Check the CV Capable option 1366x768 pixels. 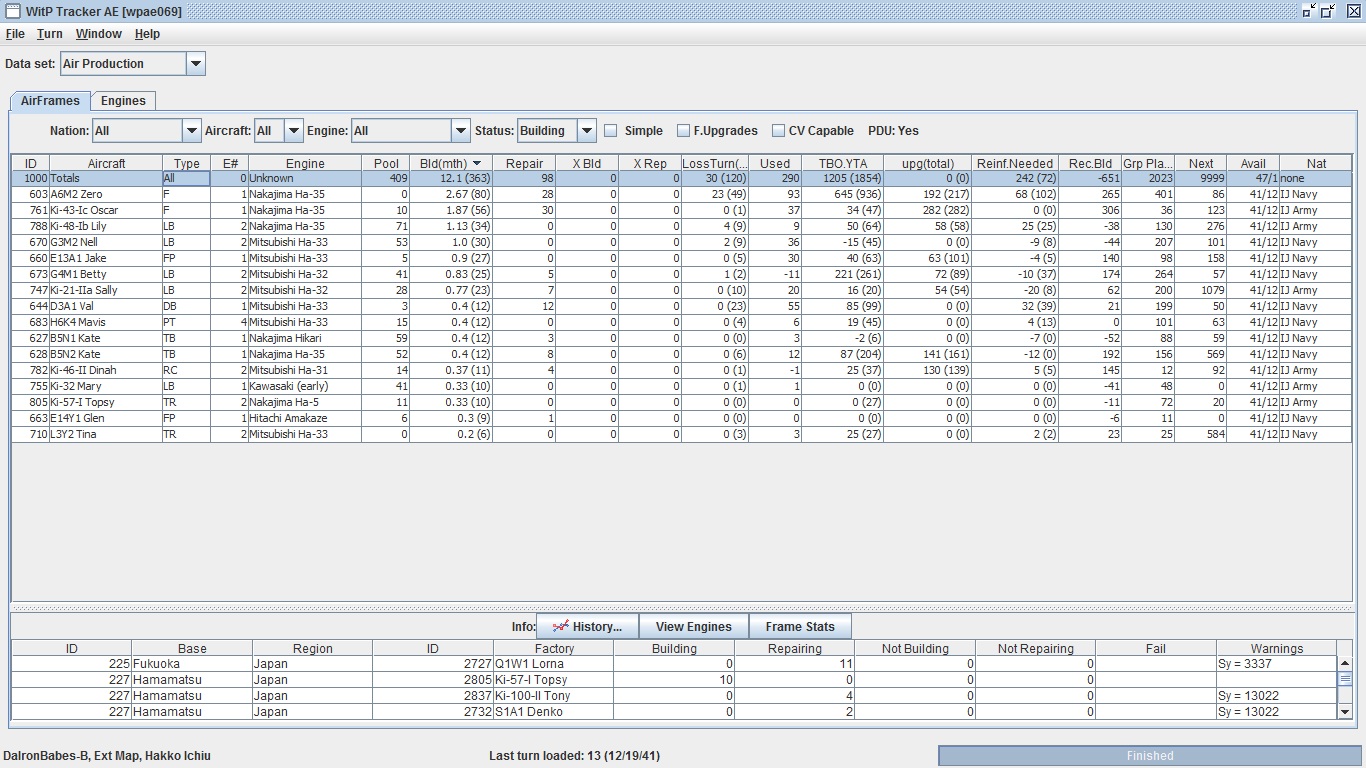[778, 131]
